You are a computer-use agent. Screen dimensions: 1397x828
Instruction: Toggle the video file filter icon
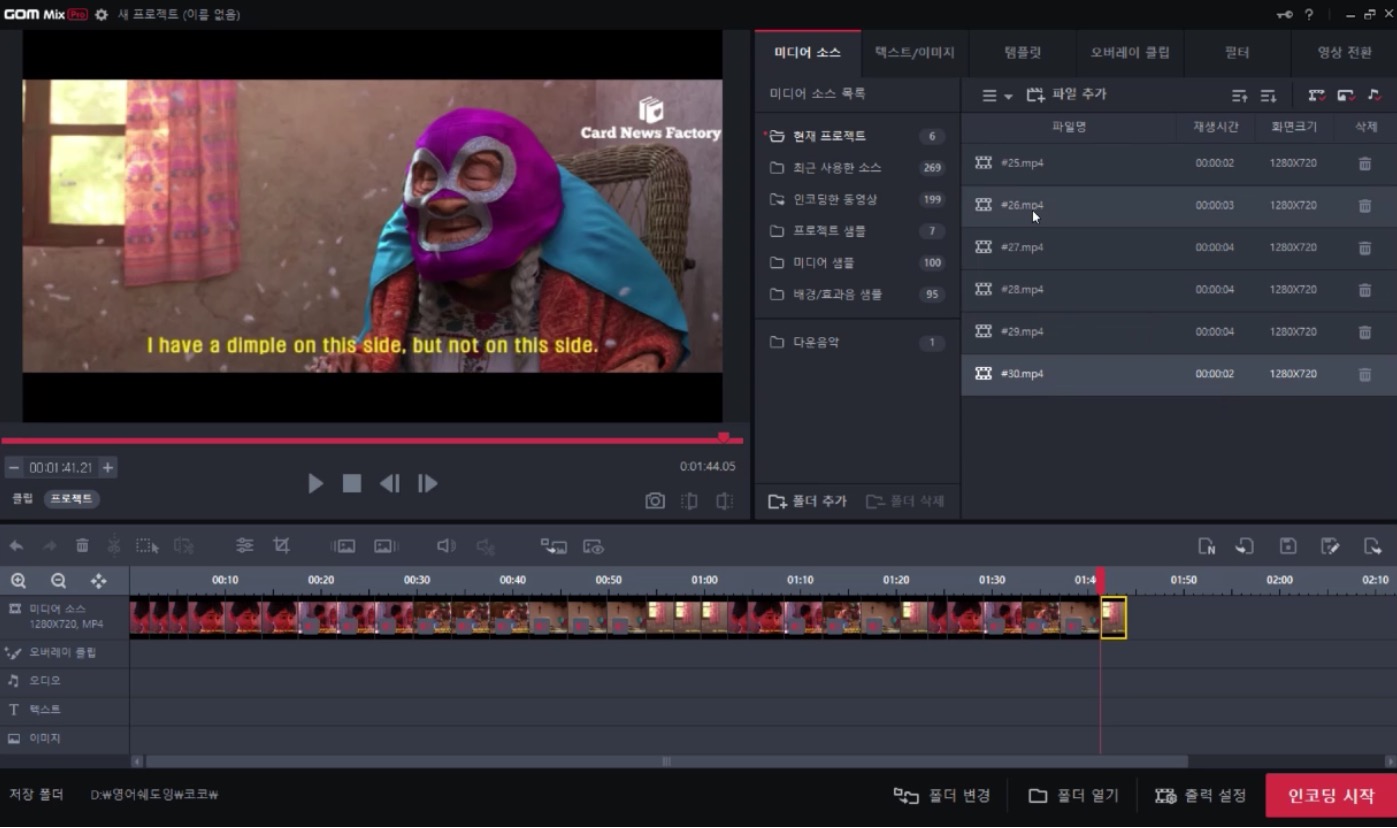(x=1316, y=95)
